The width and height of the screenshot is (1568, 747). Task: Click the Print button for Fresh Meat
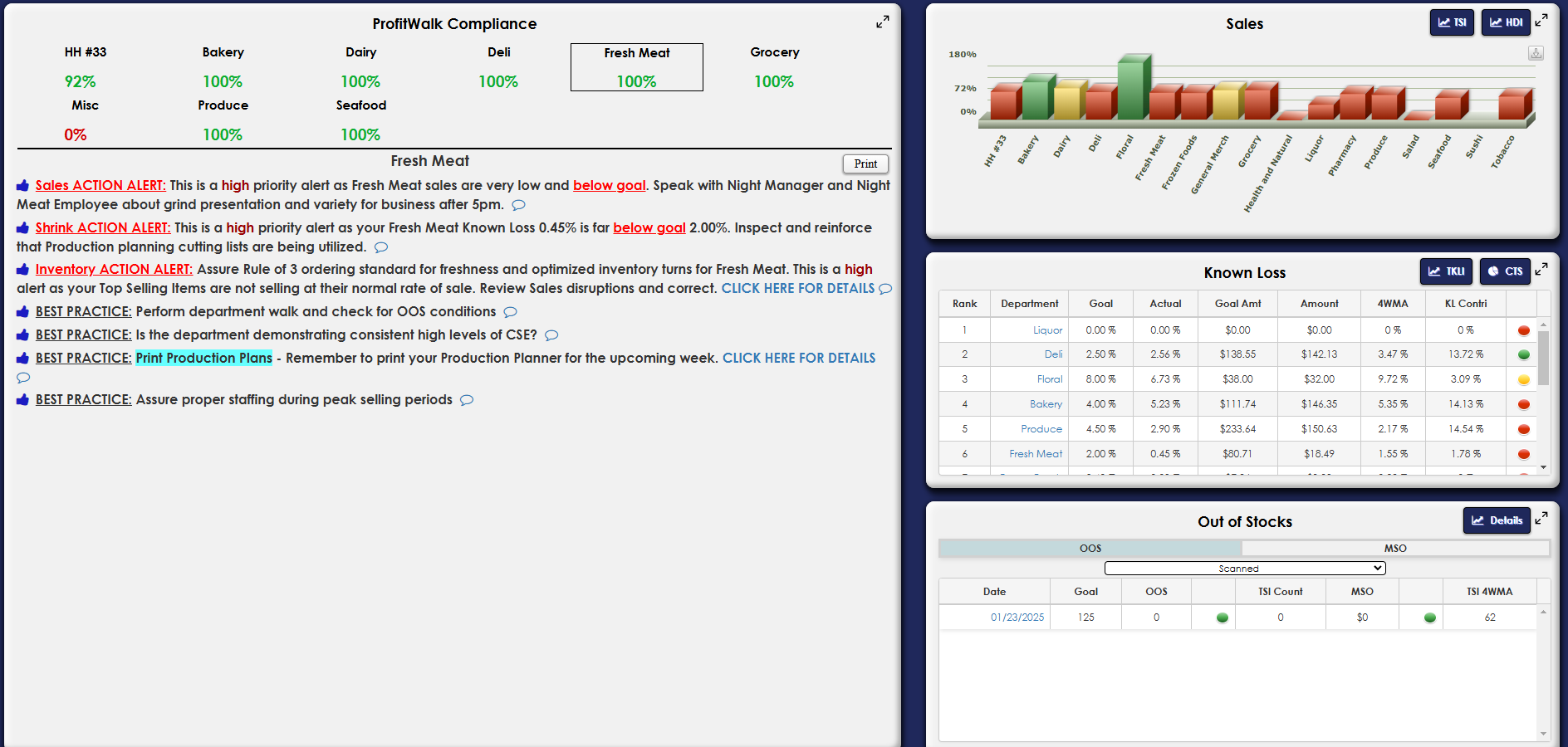865,164
